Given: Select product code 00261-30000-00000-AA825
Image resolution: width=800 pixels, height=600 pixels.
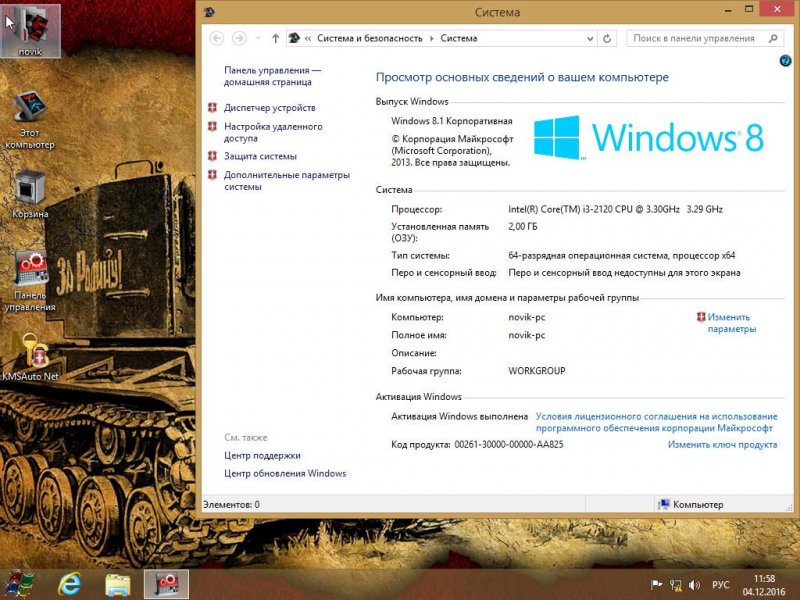Looking at the screenshot, I should point(509,444).
